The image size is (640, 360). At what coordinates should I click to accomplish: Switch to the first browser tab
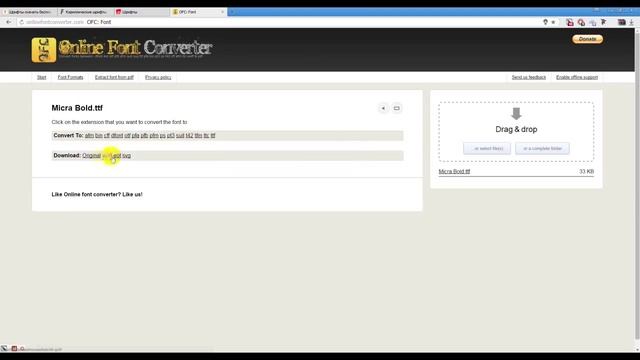point(28,12)
